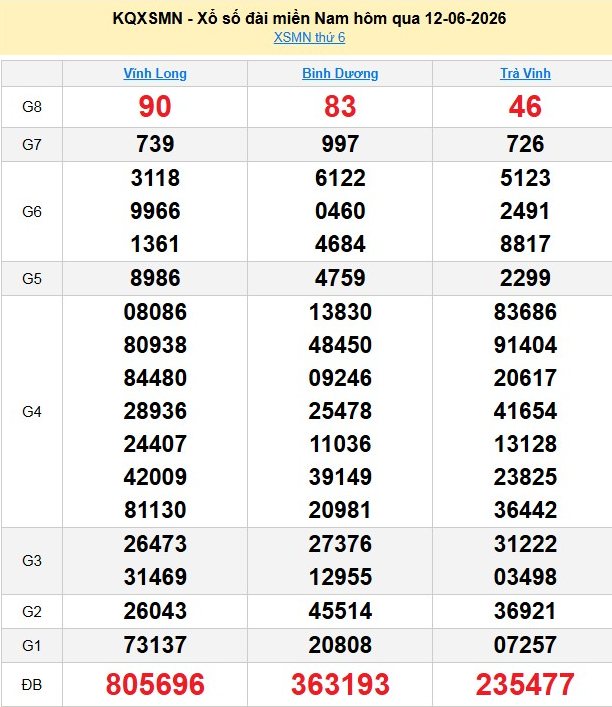
Task: Select G5 number 4759
Action: [x=340, y=278]
